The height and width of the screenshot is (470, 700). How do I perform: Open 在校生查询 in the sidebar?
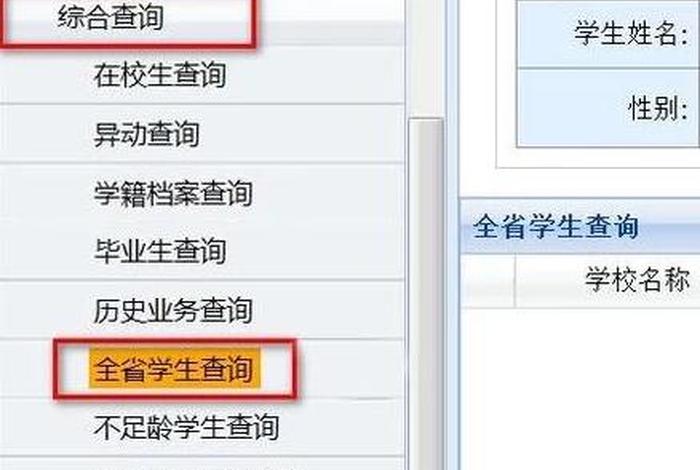(160, 75)
